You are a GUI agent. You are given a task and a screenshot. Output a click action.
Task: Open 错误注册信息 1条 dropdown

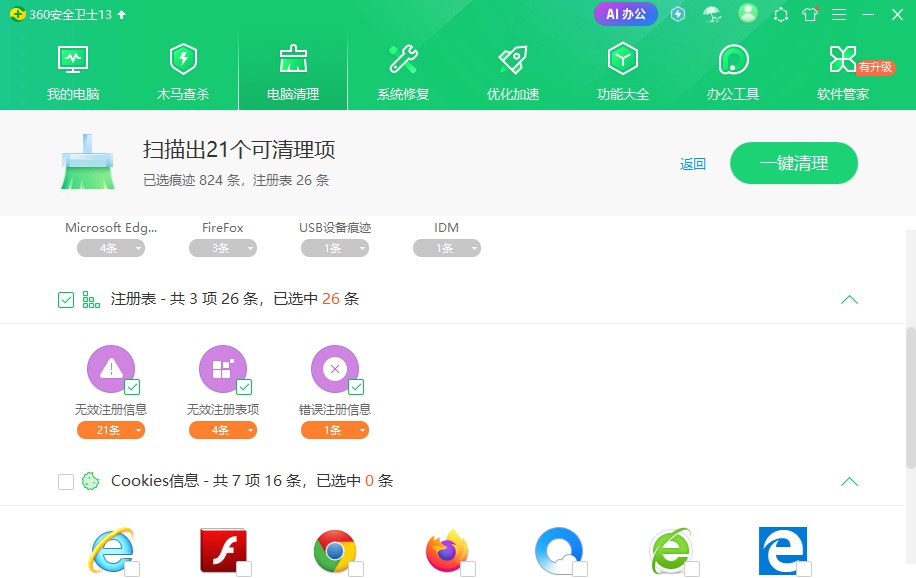pyautogui.click(x=335, y=430)
